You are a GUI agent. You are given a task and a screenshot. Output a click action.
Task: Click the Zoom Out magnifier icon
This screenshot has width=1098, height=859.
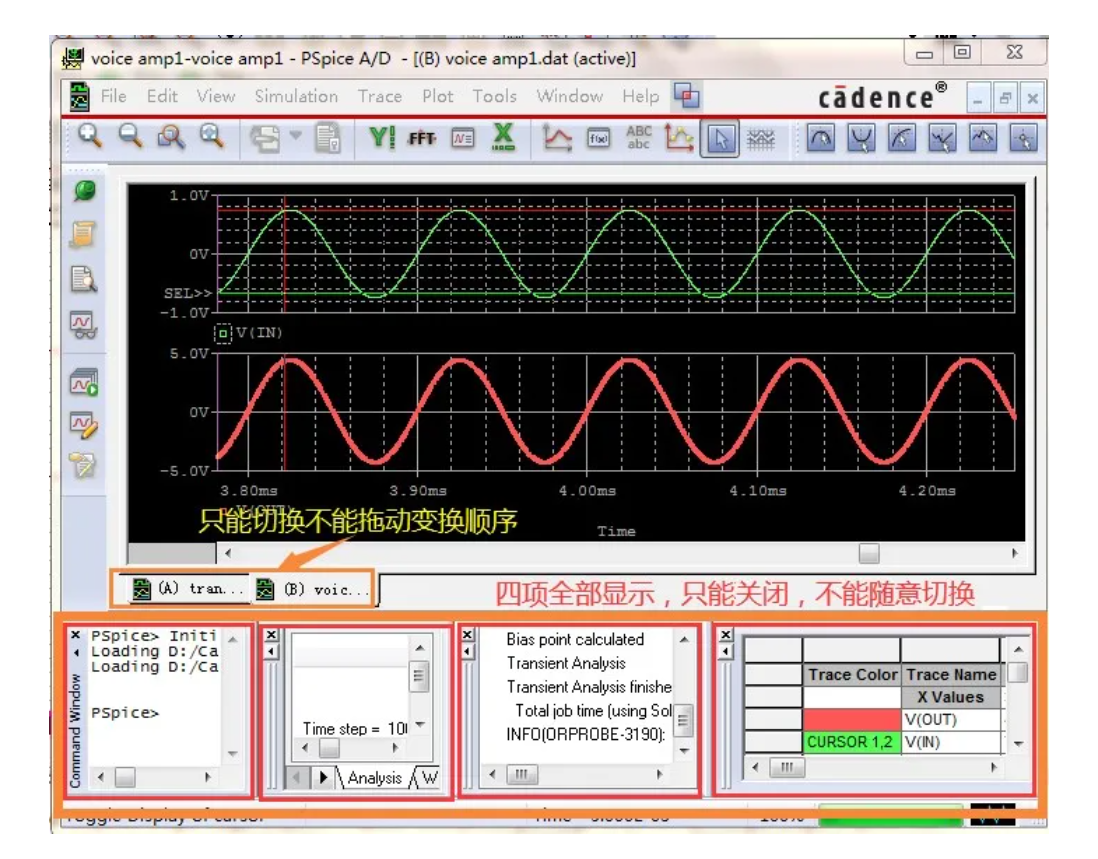[x=130, y=136]
